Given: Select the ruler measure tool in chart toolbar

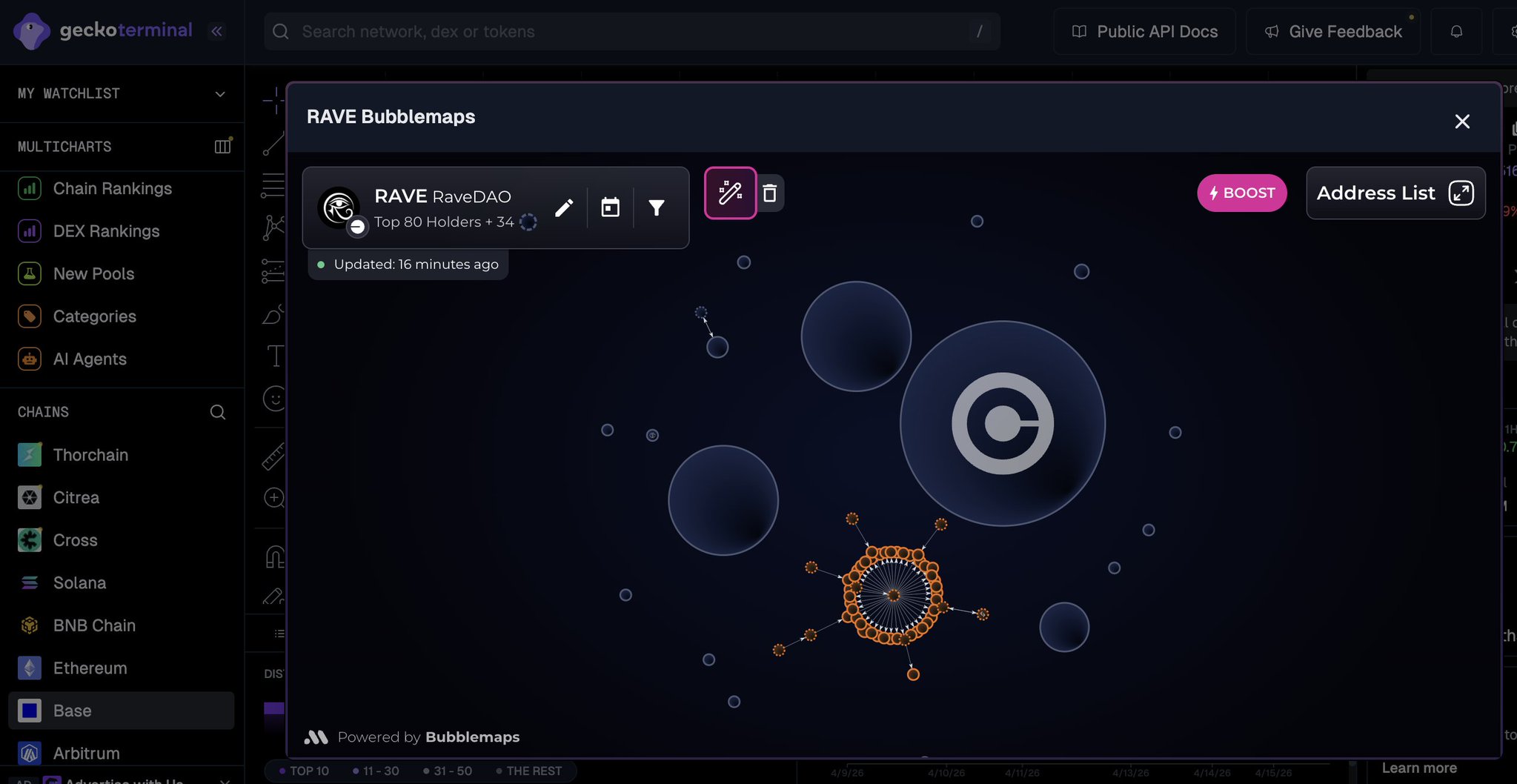Looking at the screenshot, I should click(x=273, y=456).
